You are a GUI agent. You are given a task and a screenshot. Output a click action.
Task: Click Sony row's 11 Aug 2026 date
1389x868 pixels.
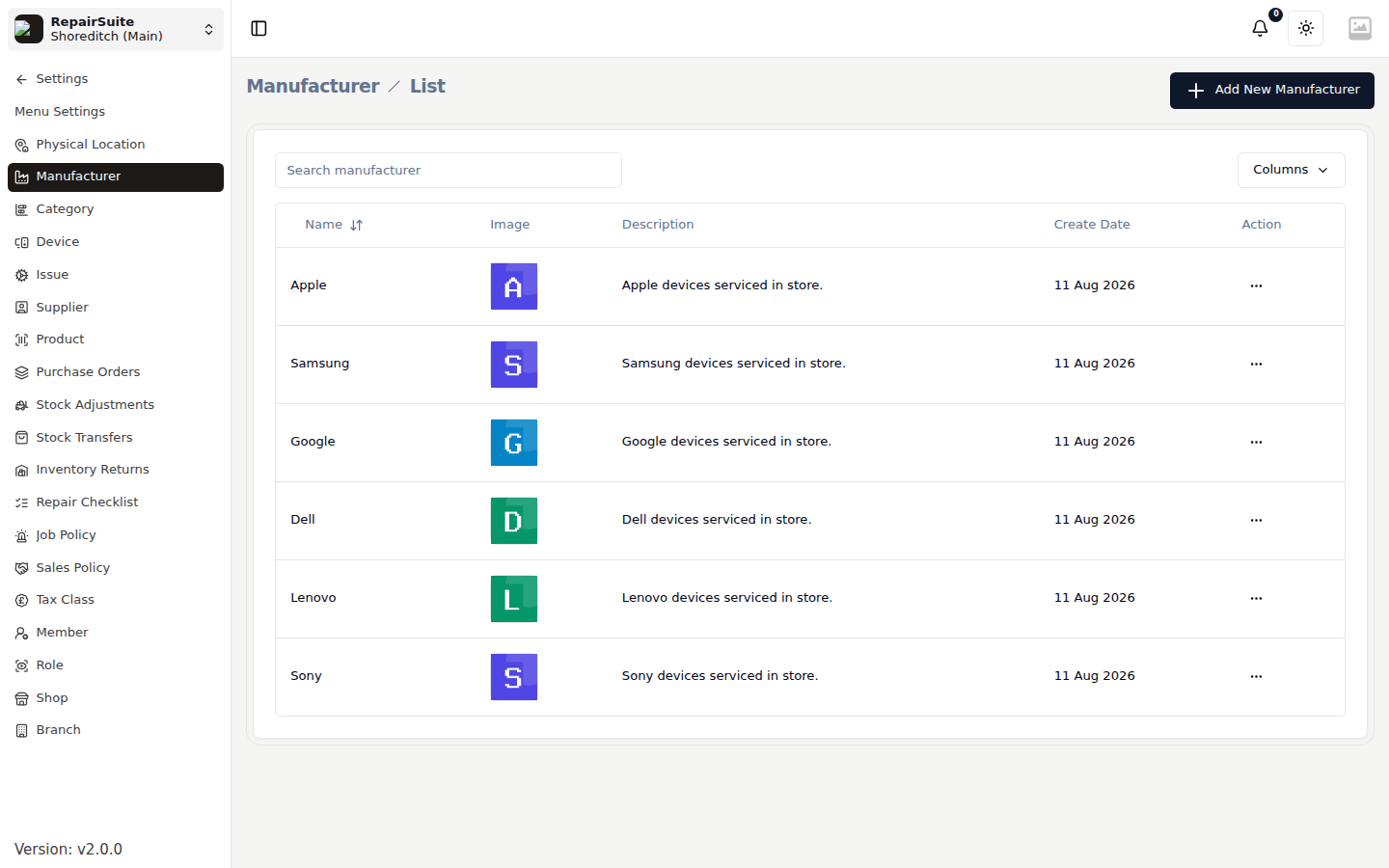pyautogui.click(x=1095, y=676)
